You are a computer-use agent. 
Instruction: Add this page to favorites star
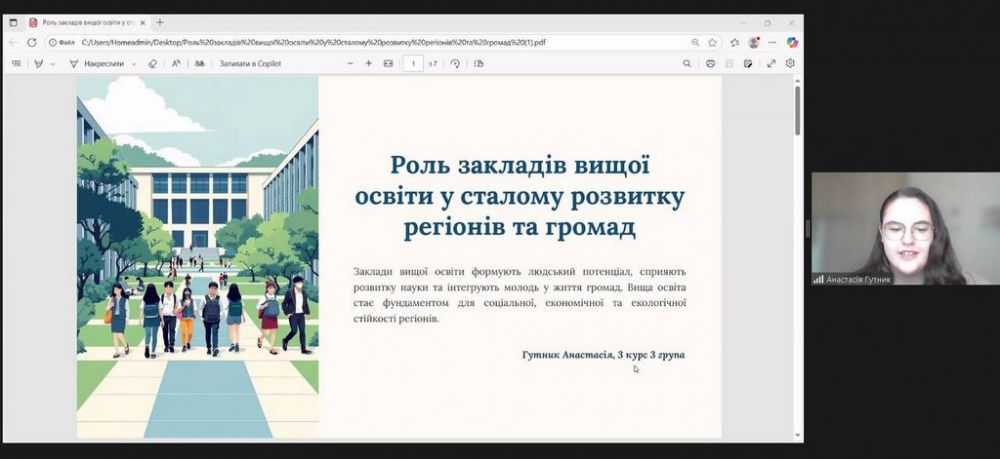click(x=713, y=42)
